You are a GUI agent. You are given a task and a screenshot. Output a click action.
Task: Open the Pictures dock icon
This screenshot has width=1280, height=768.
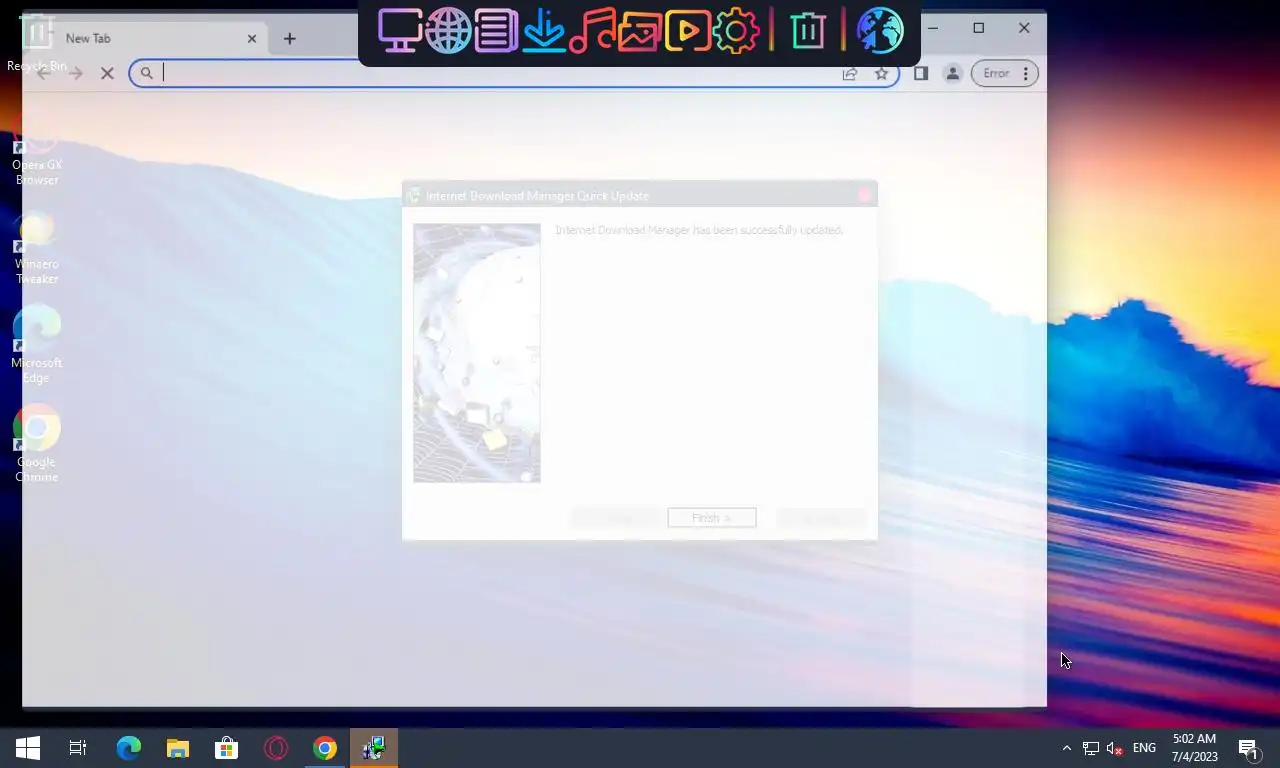click(x=639, y=30)
